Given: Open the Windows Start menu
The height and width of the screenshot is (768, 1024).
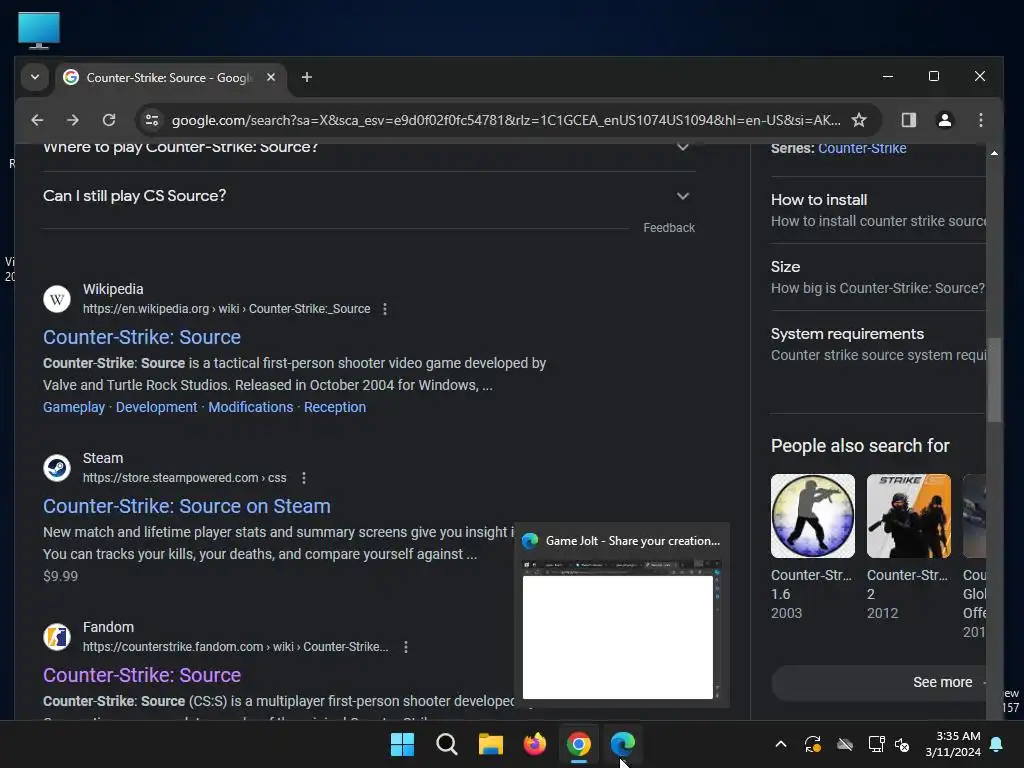Looking at the screenshot, I should coord(402,744).
